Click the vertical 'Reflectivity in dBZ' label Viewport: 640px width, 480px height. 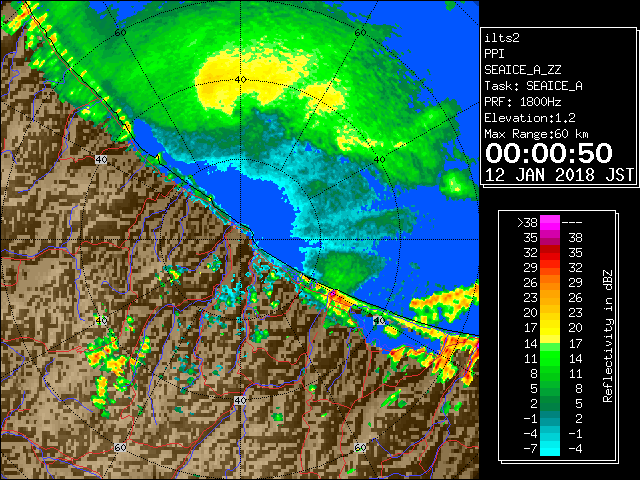(x=608, y=336)
